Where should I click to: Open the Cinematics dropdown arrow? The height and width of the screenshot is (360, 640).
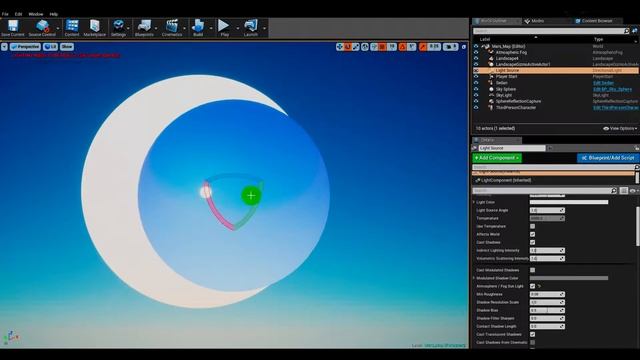point(184,29)
